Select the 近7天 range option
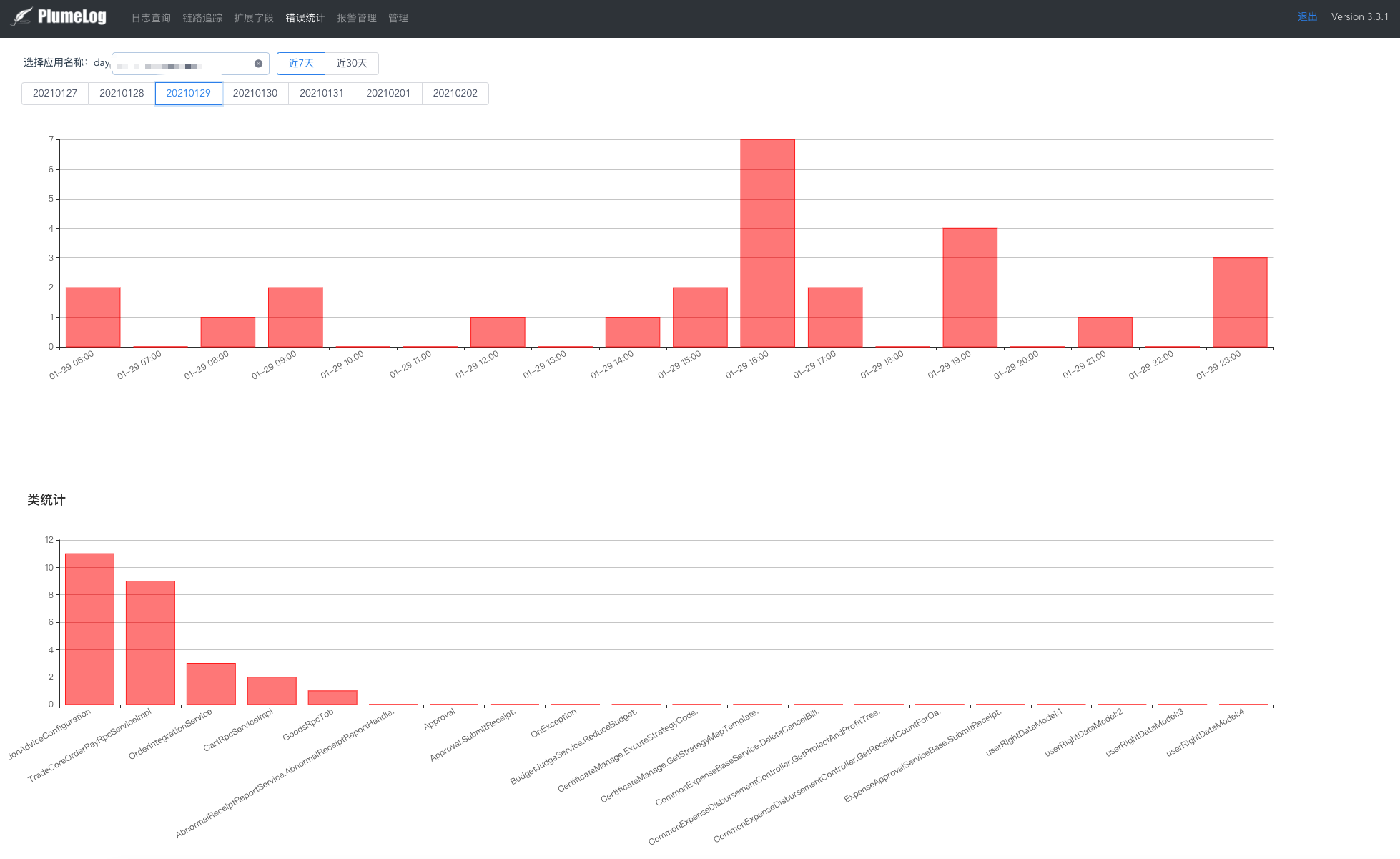 coord(301,64)
